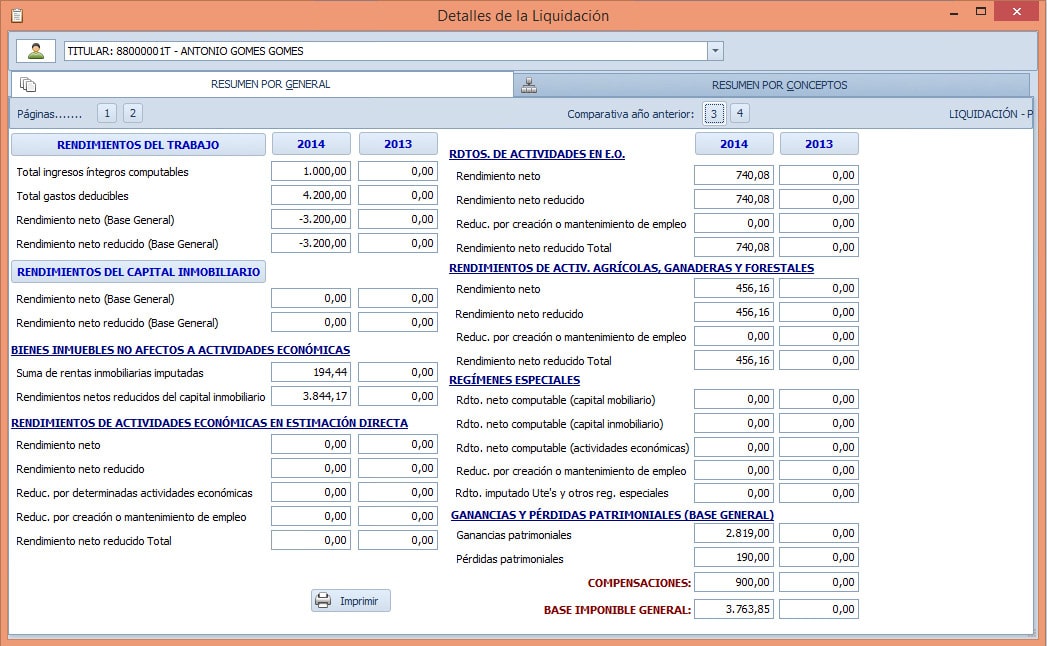The width and height of the screenshot is (1047, 646).
Task: Click the clipboard app icon in the title bar
Action: pos(17,15)
